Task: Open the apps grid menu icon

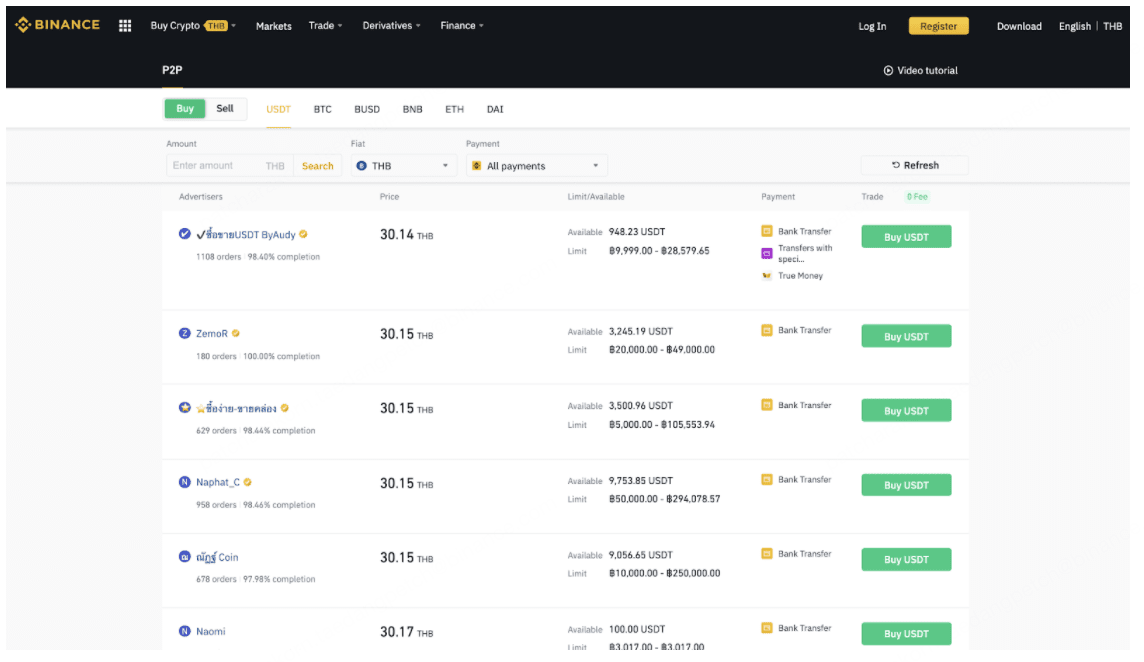Action: point(125,26)
